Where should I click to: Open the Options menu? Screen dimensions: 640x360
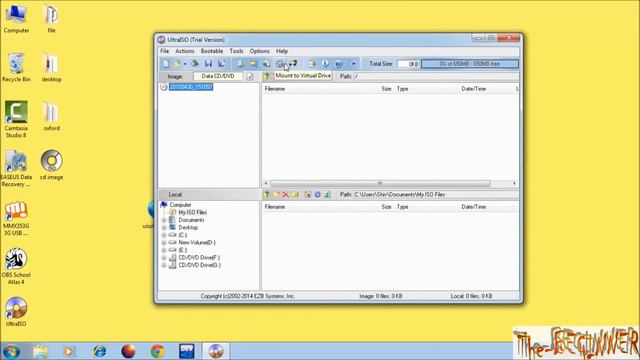pos(260,51)
